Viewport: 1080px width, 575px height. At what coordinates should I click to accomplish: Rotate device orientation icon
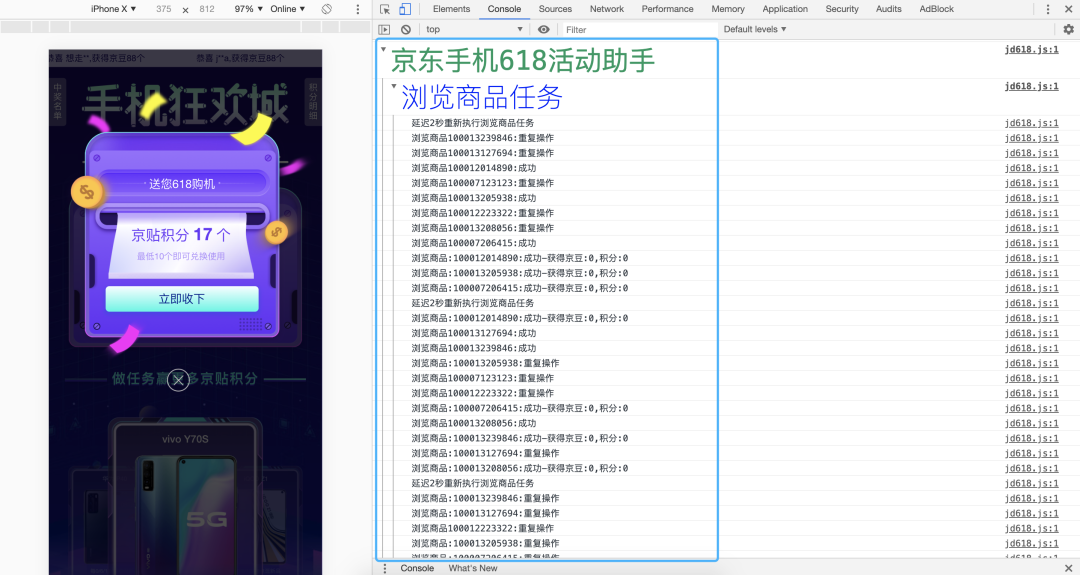point(326,9)
